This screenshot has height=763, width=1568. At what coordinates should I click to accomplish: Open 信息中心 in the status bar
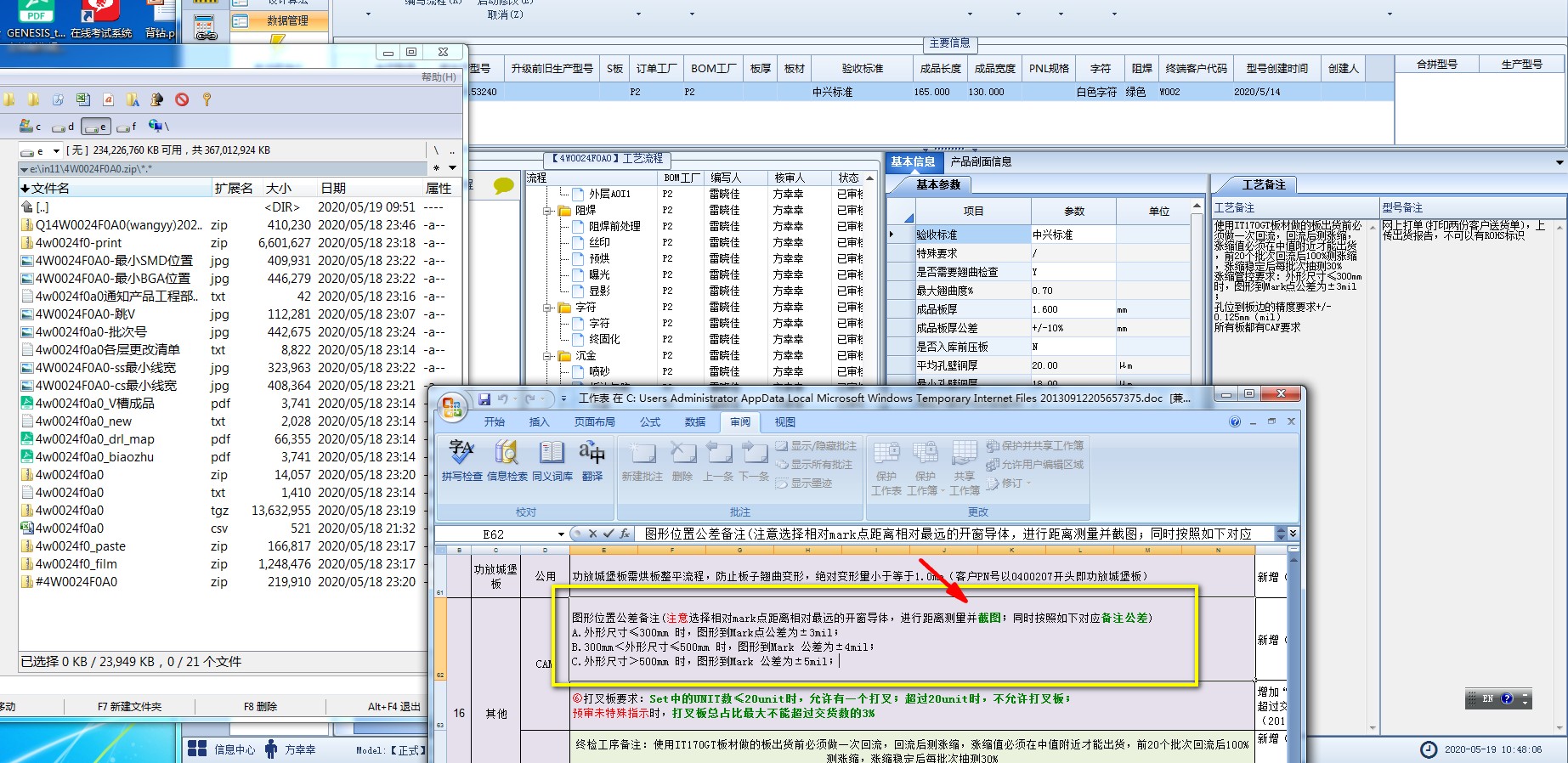221,749
